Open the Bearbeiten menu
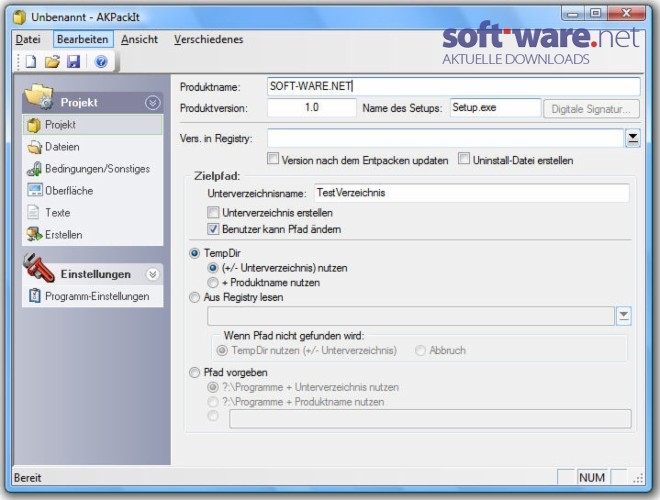The image size is (660, 500). coord(83,40)
